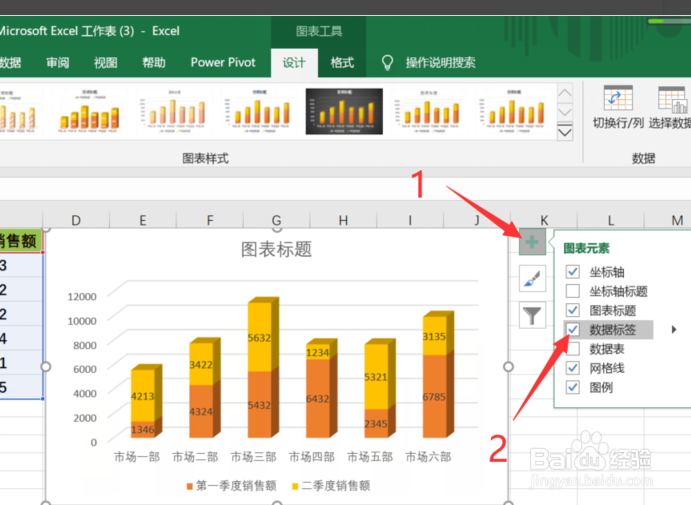Screen dimensions: 691x505
Task: Click the lightbulb Tell Me icon
Action: tap(387, 63)
